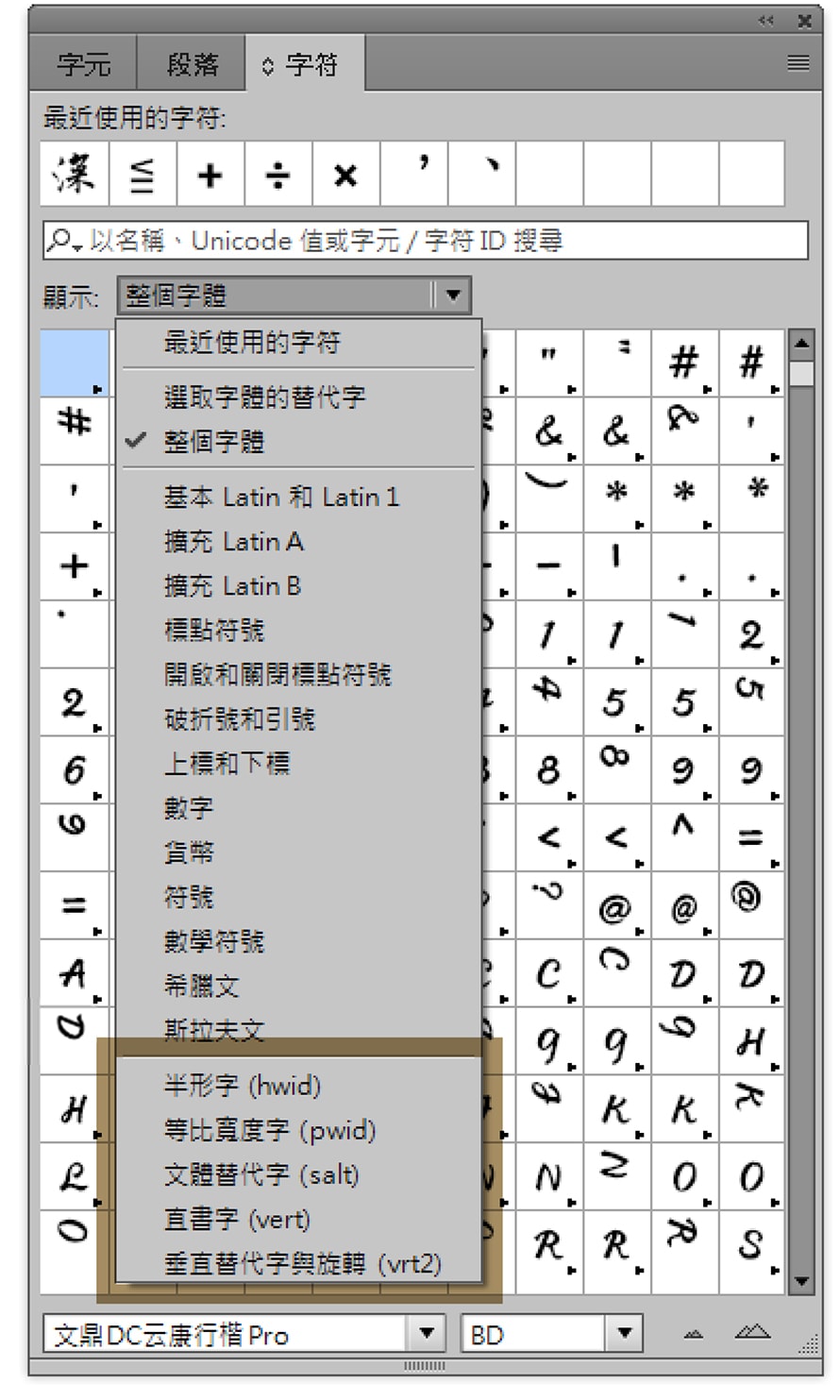Select 文體替代字 (salt) from list
840x1400 pixels.
click(x=261, y=1174)
